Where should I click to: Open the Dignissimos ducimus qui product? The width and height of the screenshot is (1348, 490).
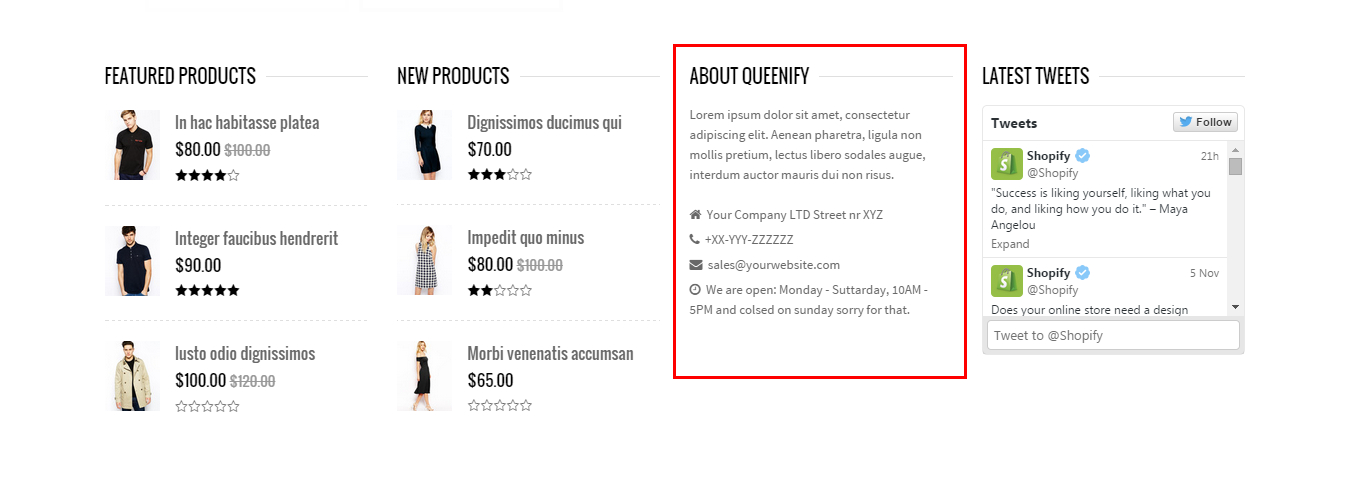[544, 123]
